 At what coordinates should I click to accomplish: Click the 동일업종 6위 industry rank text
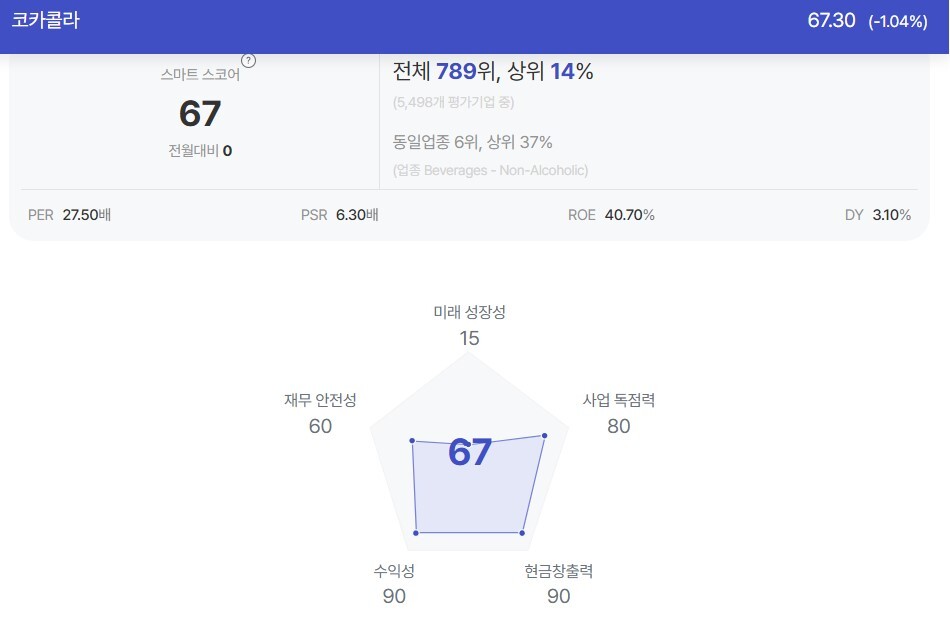click(x=436, y=142)
